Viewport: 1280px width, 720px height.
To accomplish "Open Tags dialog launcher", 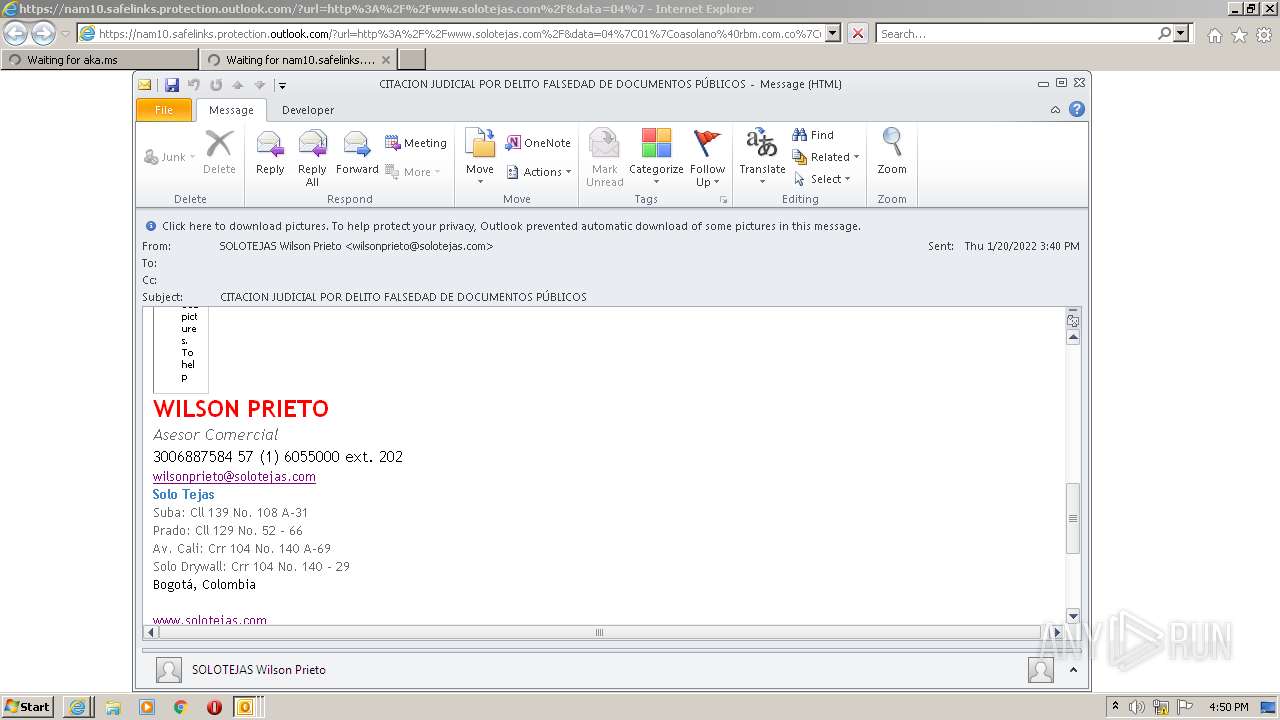I will (723, 200).
